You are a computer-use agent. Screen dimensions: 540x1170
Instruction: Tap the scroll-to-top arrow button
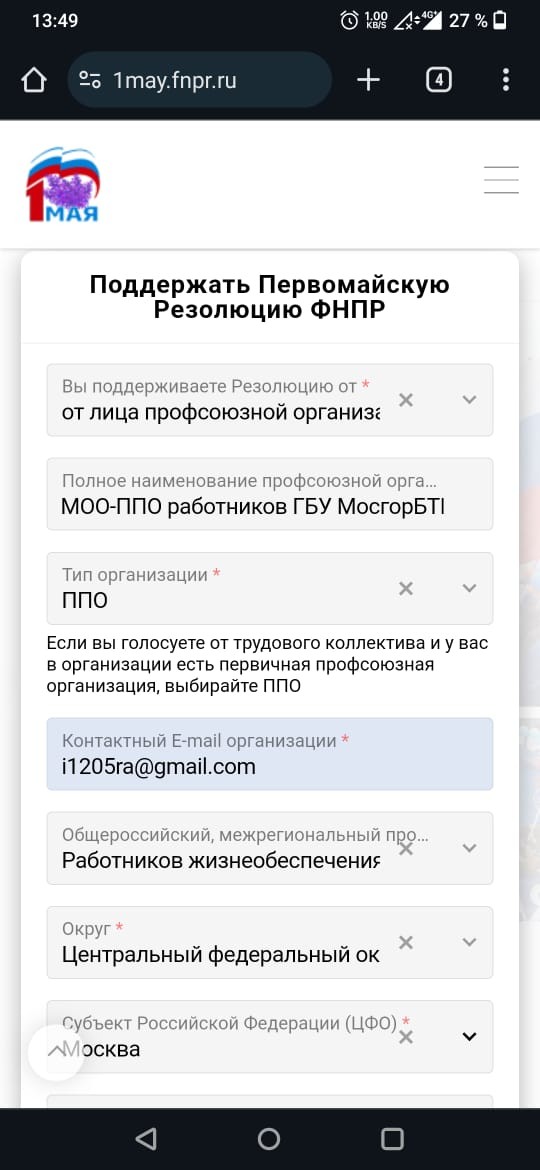(56, 1051)
